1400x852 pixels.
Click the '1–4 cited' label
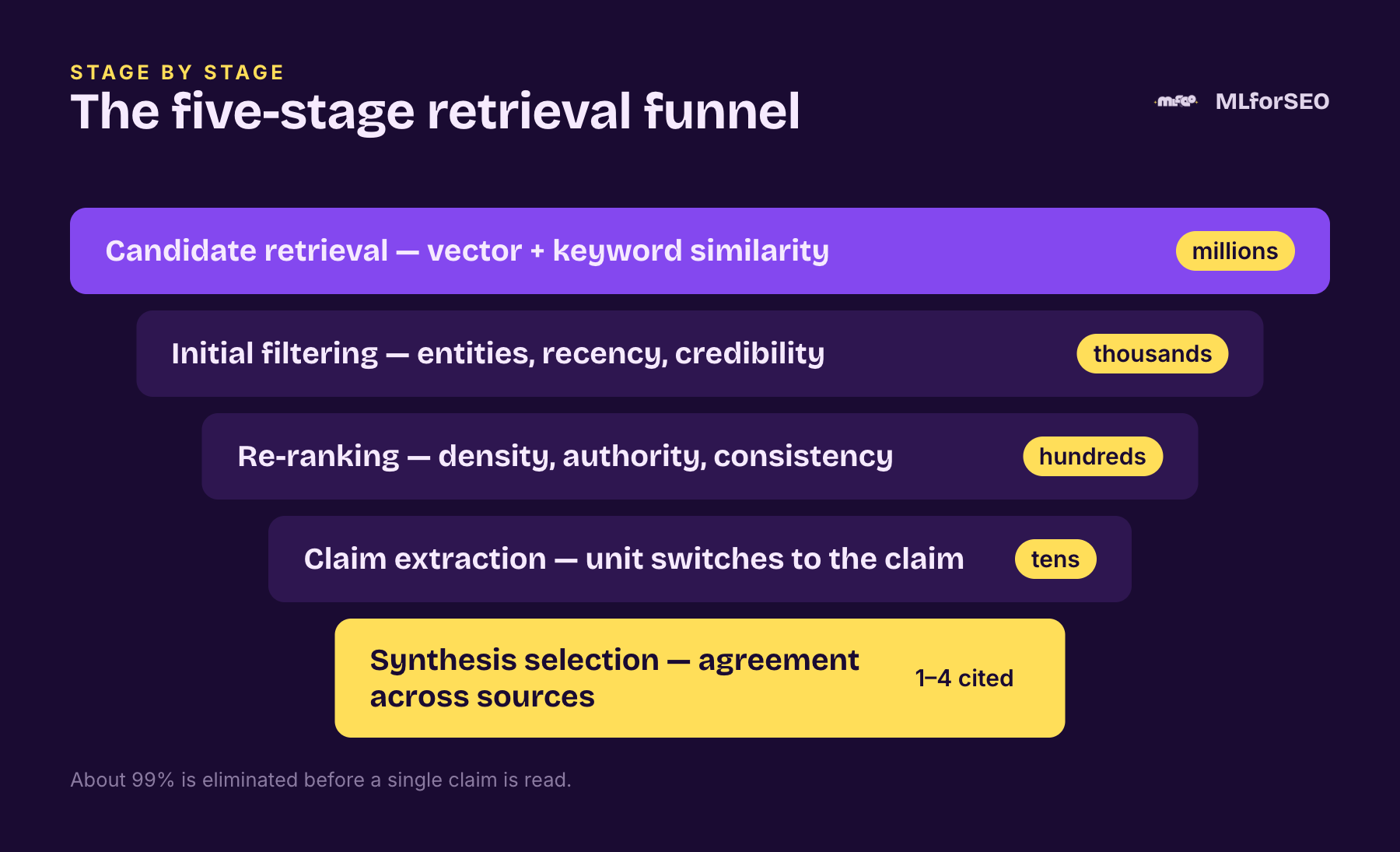(x=964, y=678)
